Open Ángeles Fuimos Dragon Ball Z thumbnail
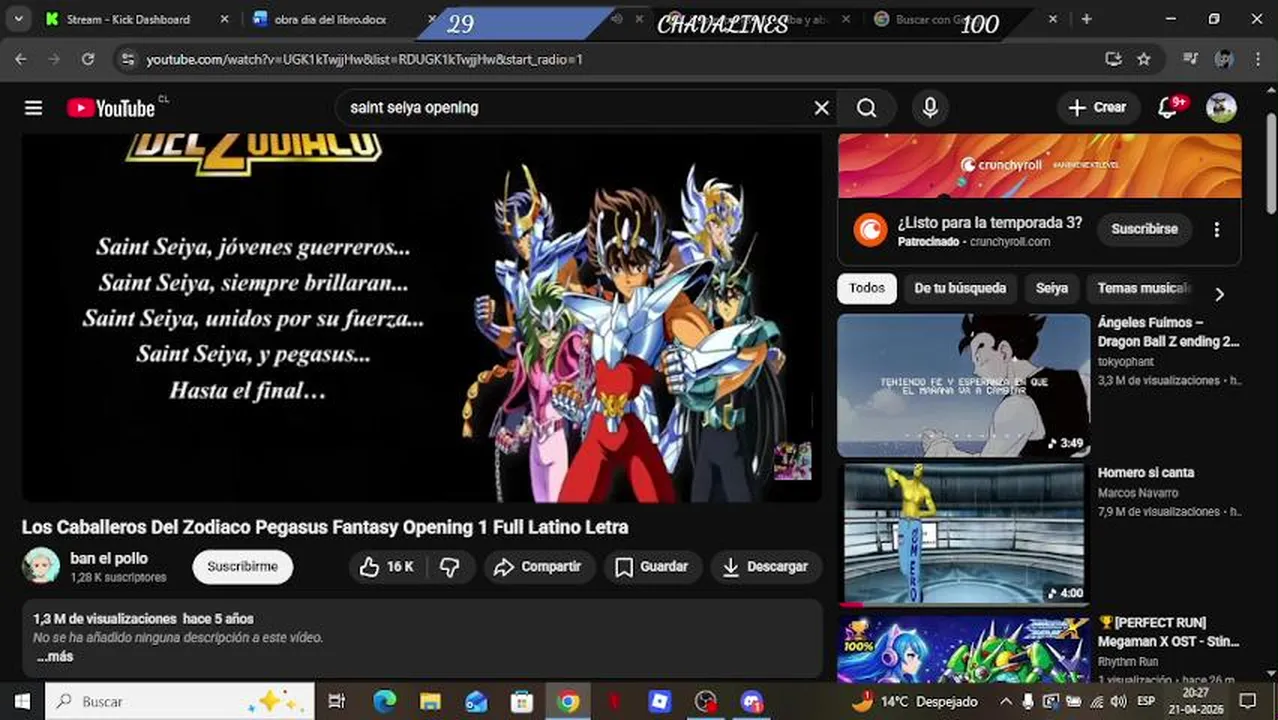 (964, 385)
